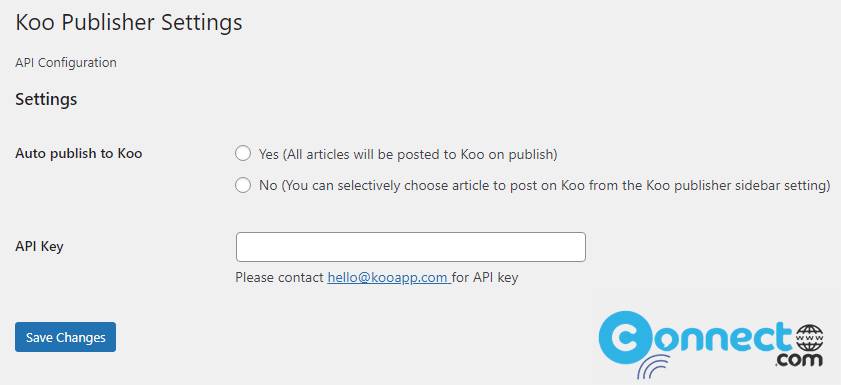Click the Koo Publisher Settings page heading
Screen dimensions: 841x385
[x=129, y=23]
